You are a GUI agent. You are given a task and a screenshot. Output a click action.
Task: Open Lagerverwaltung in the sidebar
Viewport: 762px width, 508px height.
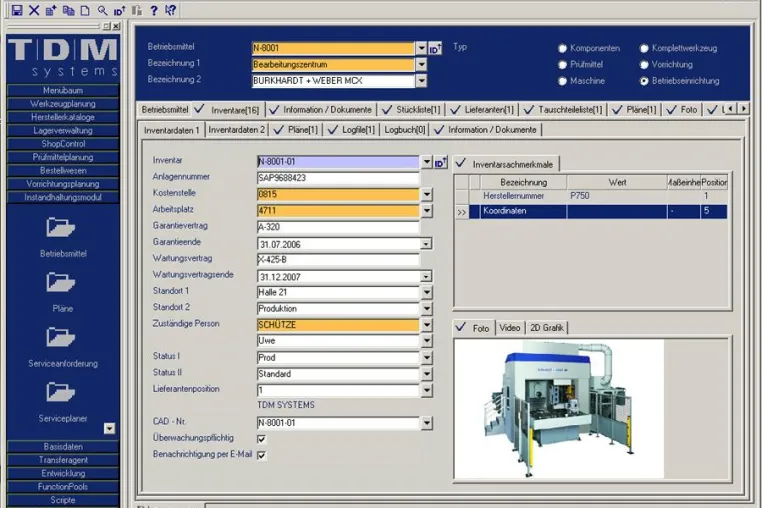coord(63,130)
